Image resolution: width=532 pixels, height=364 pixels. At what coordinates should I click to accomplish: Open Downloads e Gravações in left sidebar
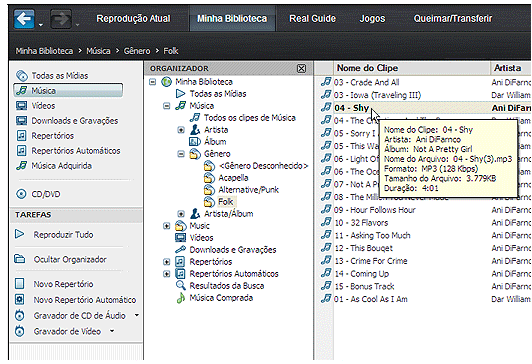[67, 121]
